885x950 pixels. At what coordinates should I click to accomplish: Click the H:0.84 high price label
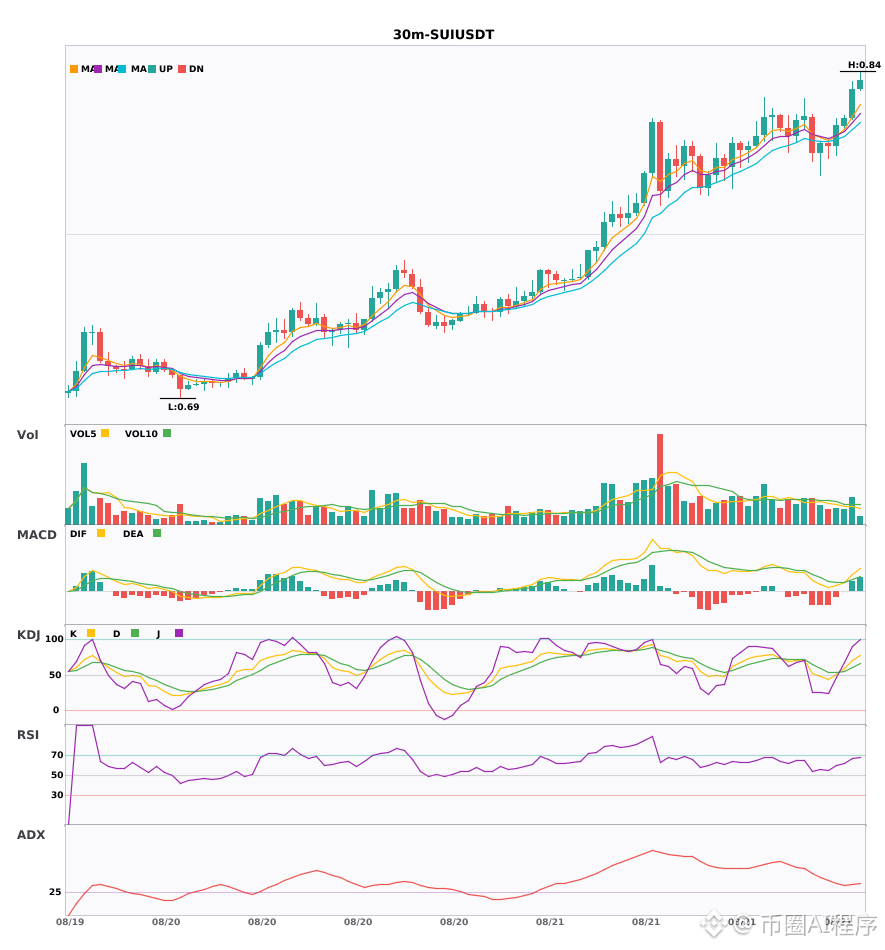864,65
